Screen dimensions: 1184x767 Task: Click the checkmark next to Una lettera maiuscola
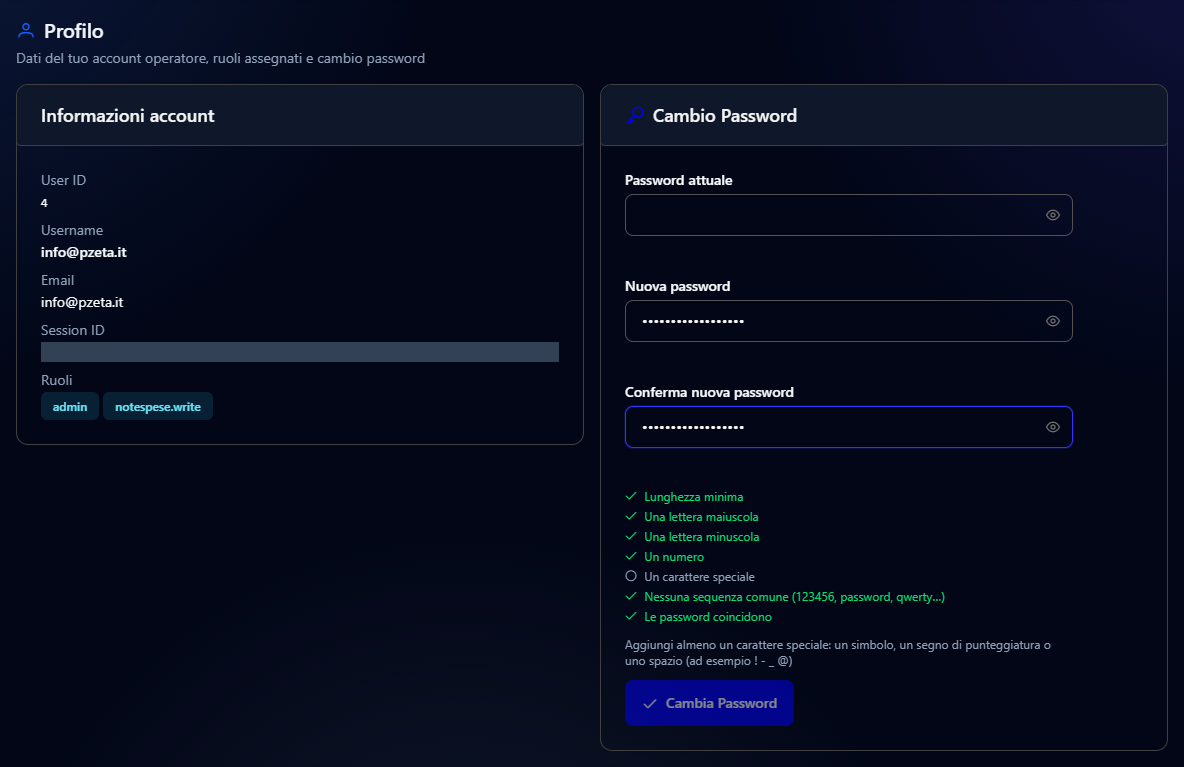(631, 516)
